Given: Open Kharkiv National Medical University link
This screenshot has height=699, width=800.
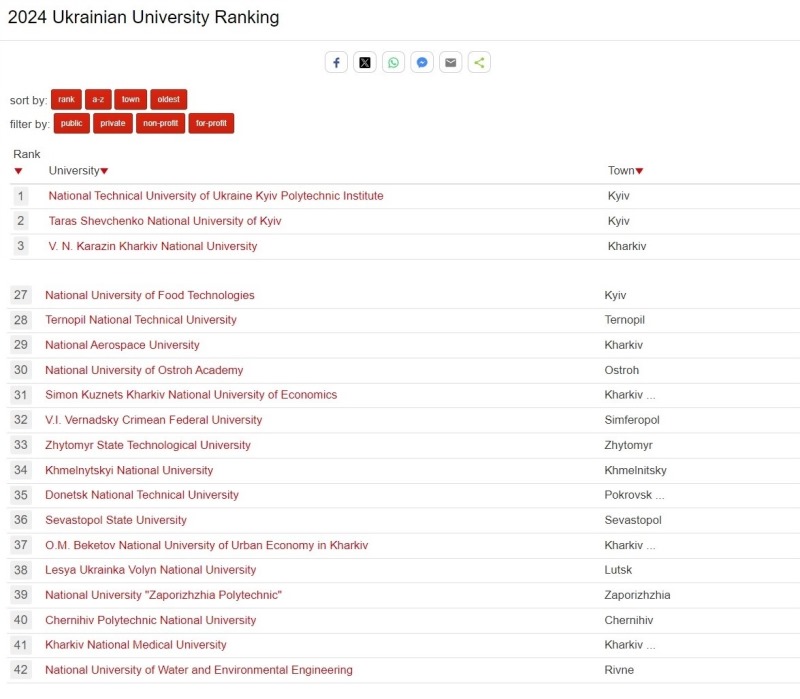Looking at the screenshot, I should [136, 645].
